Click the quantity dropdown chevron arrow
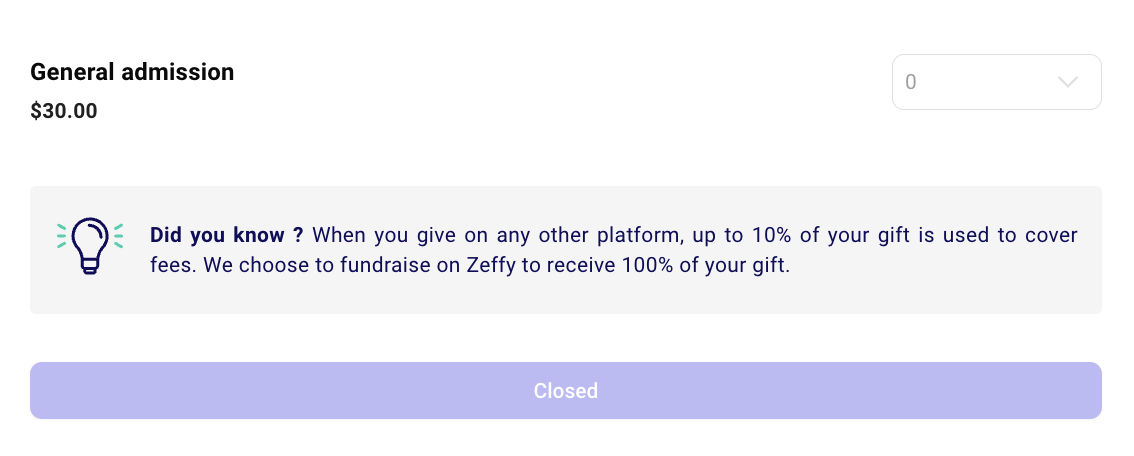The height and width of the screenshot is (456, 1134). 1068,82
